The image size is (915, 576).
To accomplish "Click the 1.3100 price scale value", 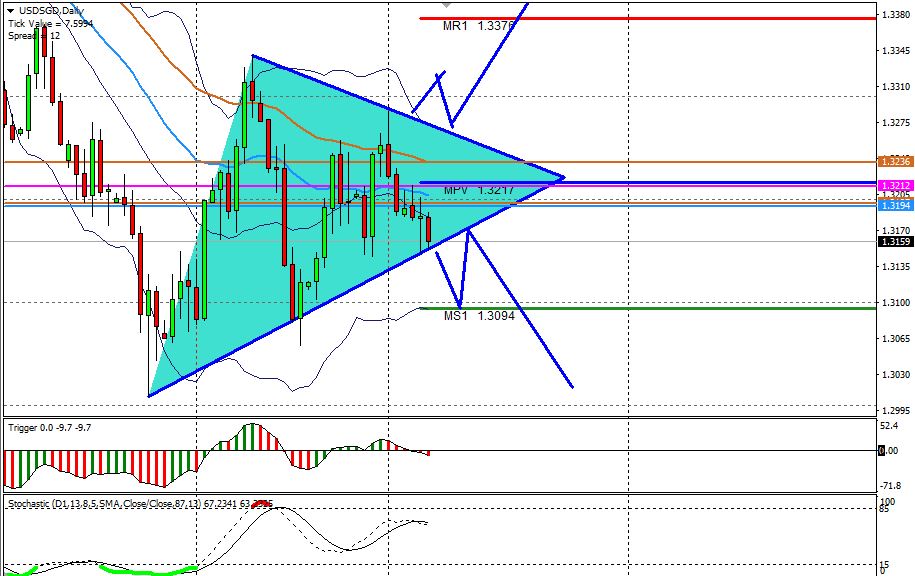I will click(897, 302).
